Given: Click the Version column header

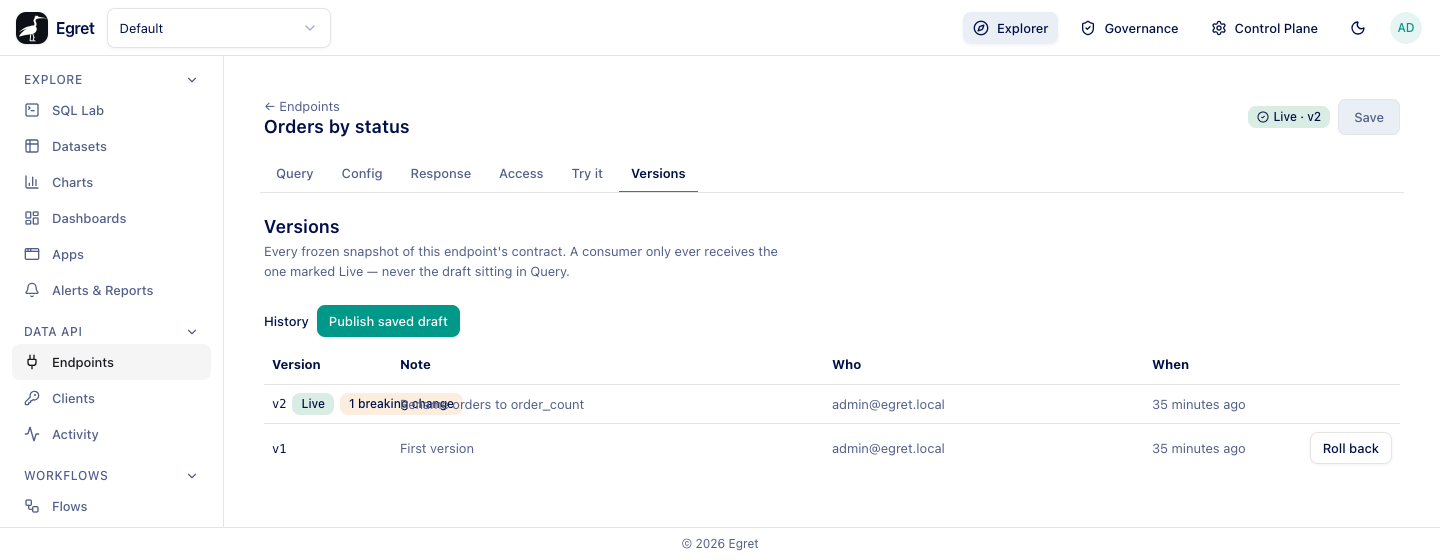Looking at the screenshot, I should (296, 364).
